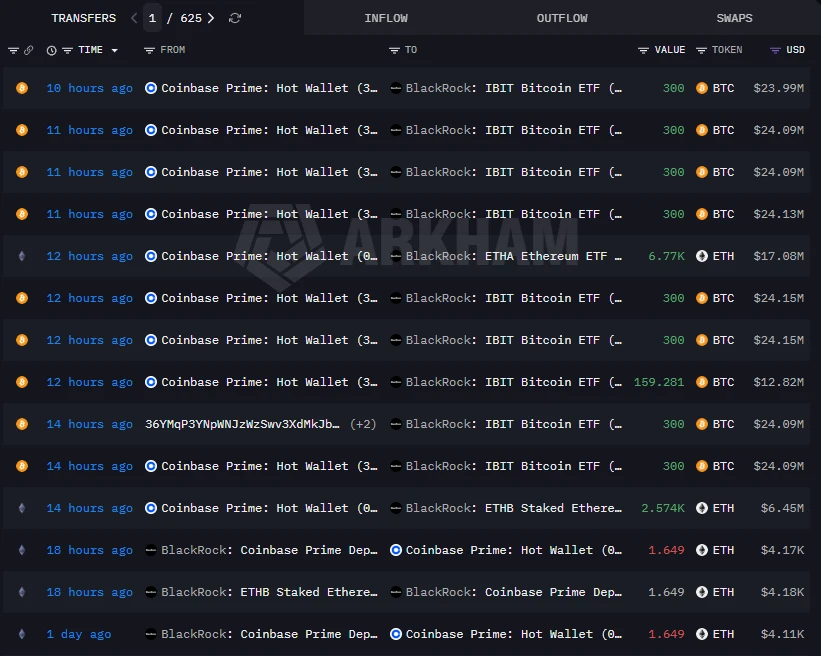Click BlackRock logo on $4.18K row sender
821x656 pixels.
click(x=151, y=592)
